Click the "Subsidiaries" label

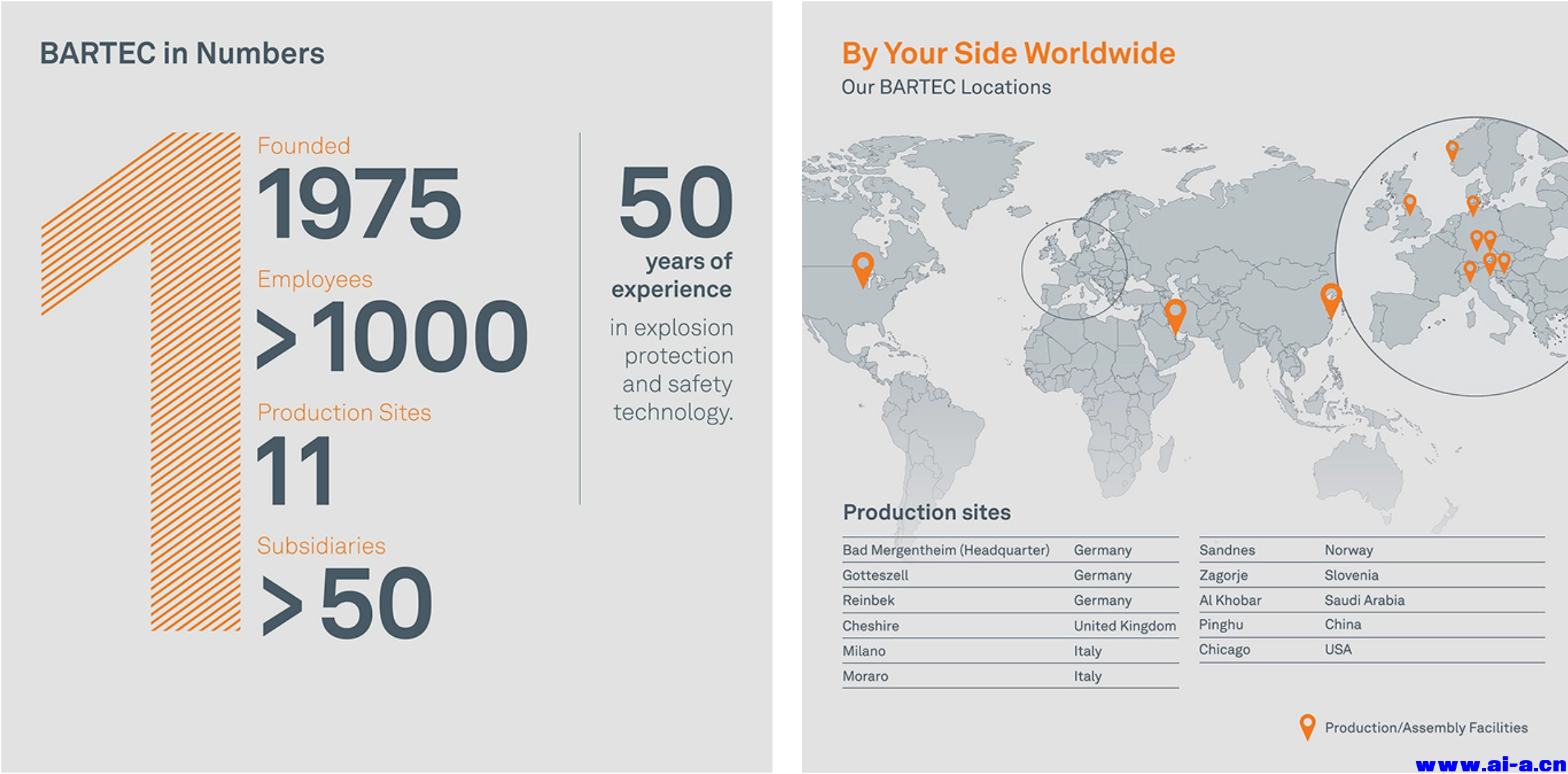pyautogui.click(x=321, y=546)
